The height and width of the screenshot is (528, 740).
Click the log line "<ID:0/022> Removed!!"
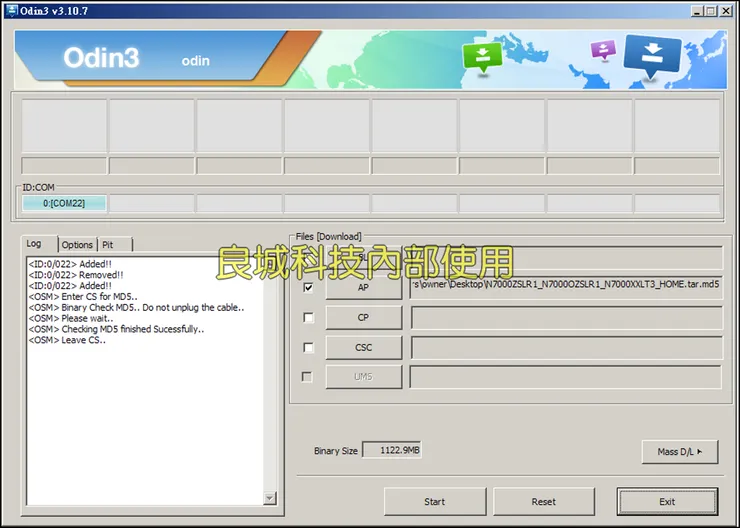coord(76,275)
